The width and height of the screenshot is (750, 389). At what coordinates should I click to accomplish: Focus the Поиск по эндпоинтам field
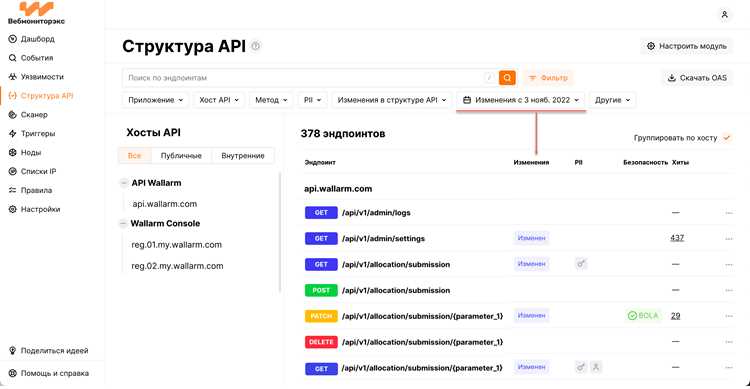310,78
